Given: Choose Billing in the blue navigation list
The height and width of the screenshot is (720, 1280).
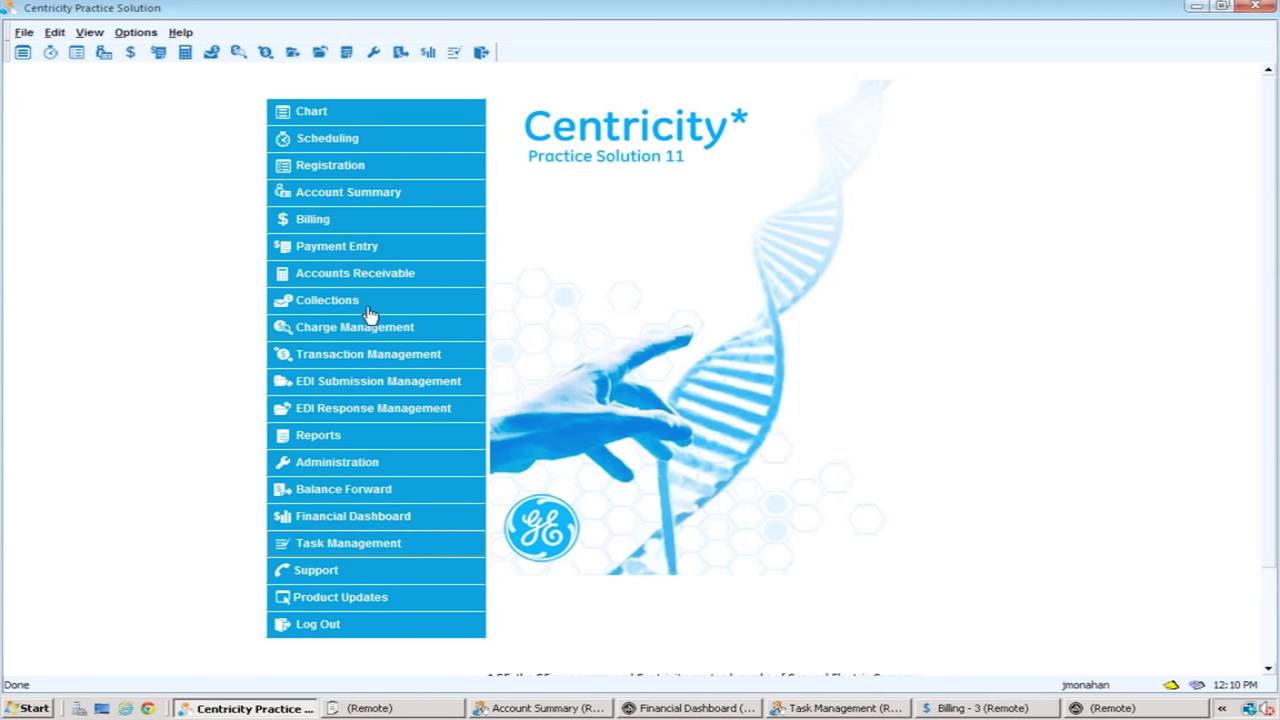Looking at the screenshot, I should pyautogui.click(x=376, y=219).
